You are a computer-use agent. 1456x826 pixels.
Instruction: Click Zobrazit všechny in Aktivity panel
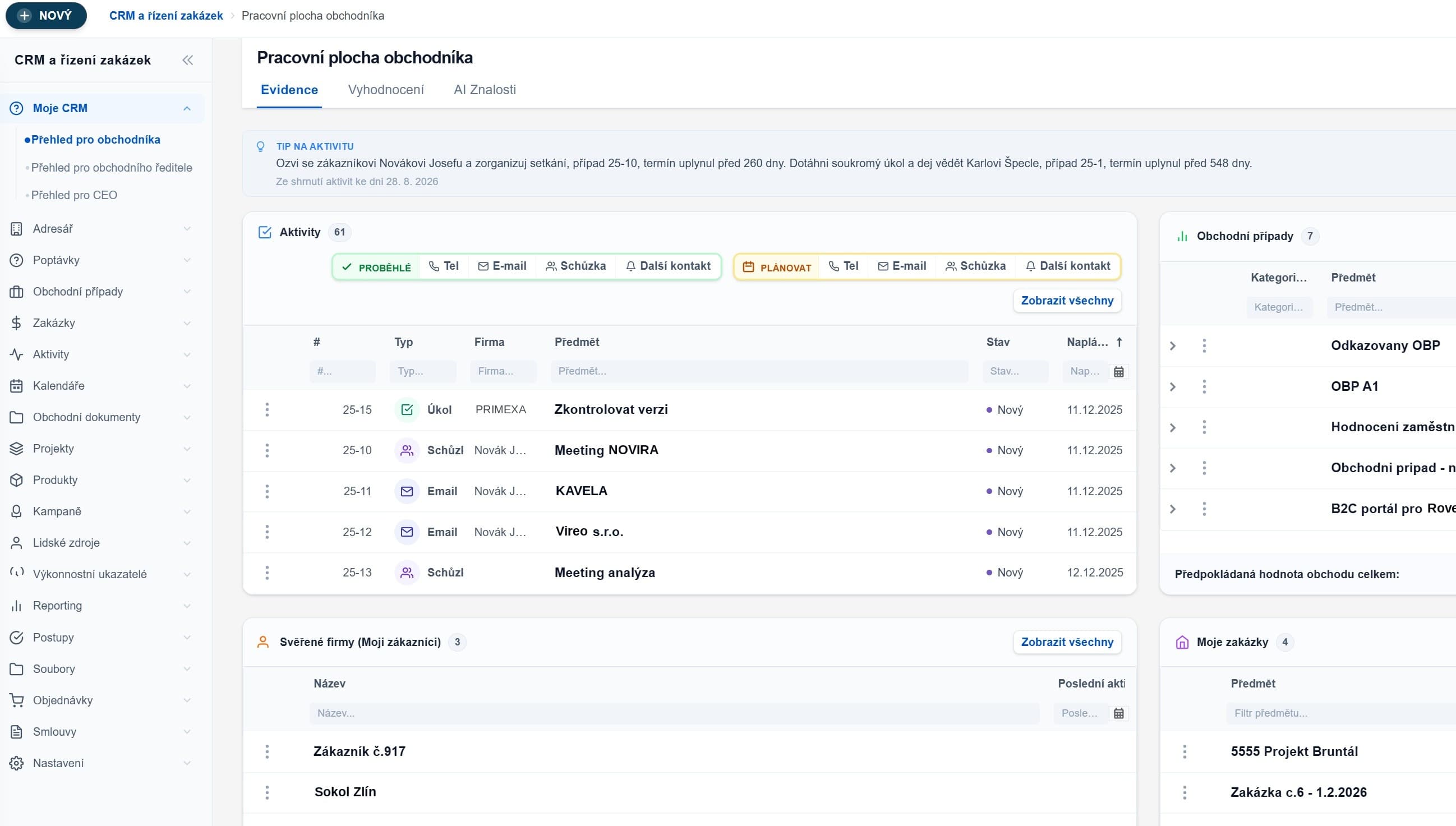[1067, 301]
